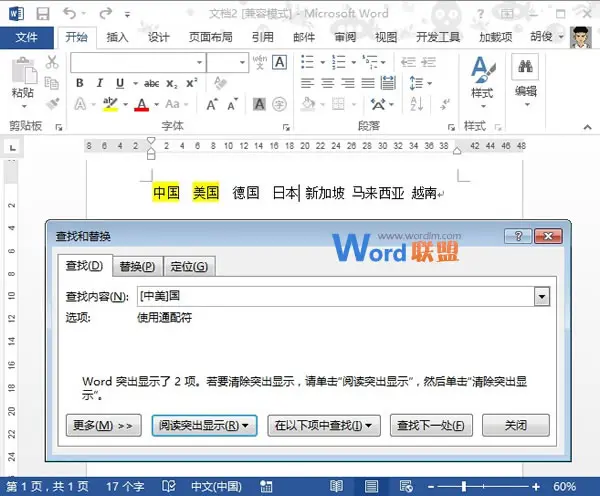600x496 pixels.
Task: Click the Find Next (查找下一处) button
Action: click(430, 425)
